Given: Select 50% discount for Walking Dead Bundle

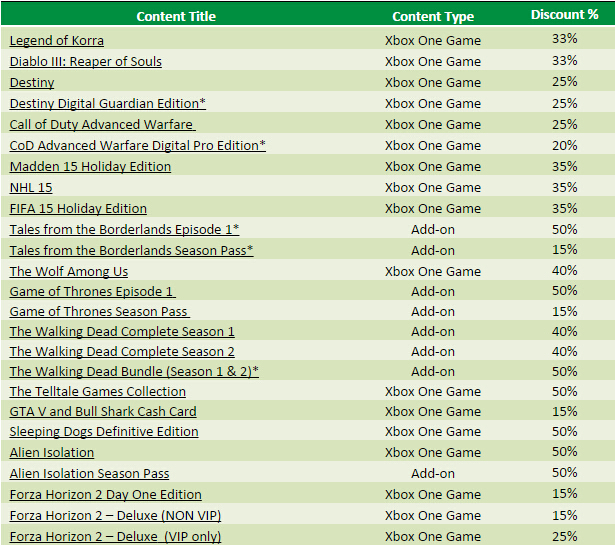Looking at the screenshot, I should pos(564,372).
